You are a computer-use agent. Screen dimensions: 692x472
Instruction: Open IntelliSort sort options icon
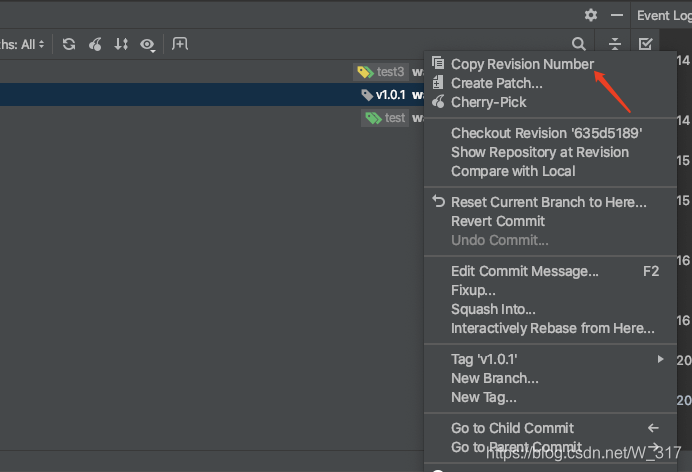(121, 44)
